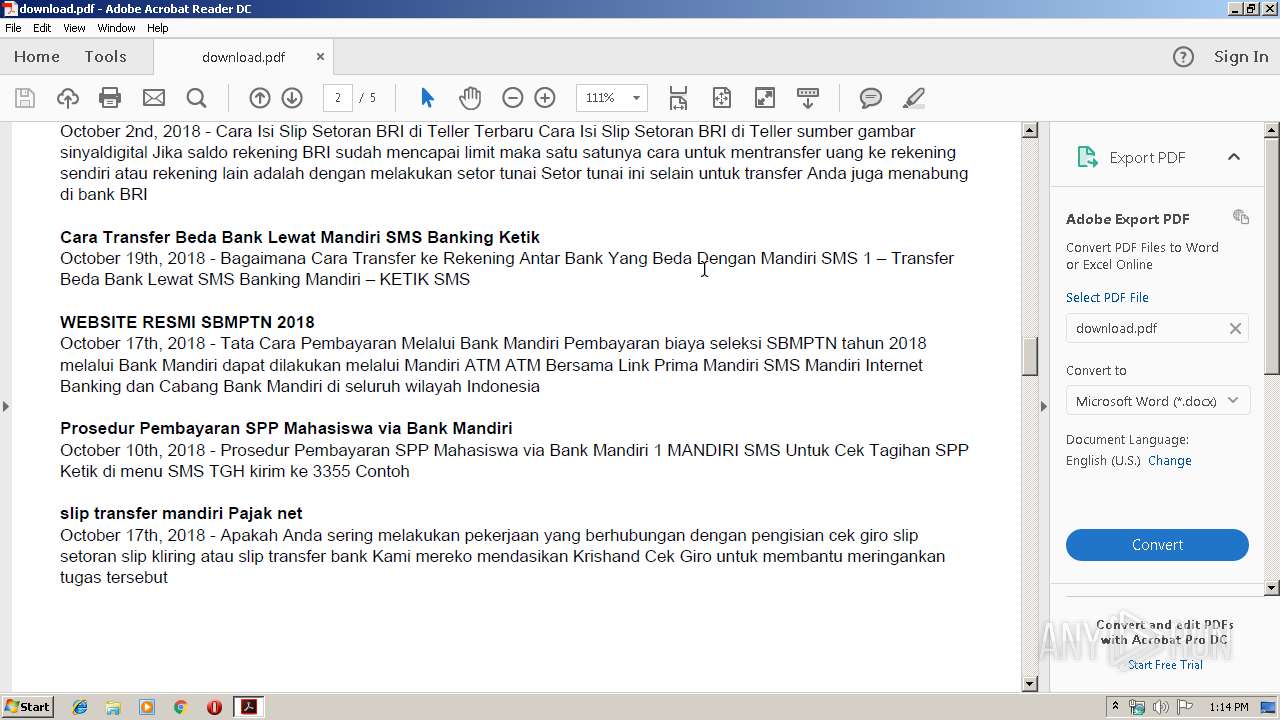Click the copy icon beside Adobe Export PDF

[1241, 217]
